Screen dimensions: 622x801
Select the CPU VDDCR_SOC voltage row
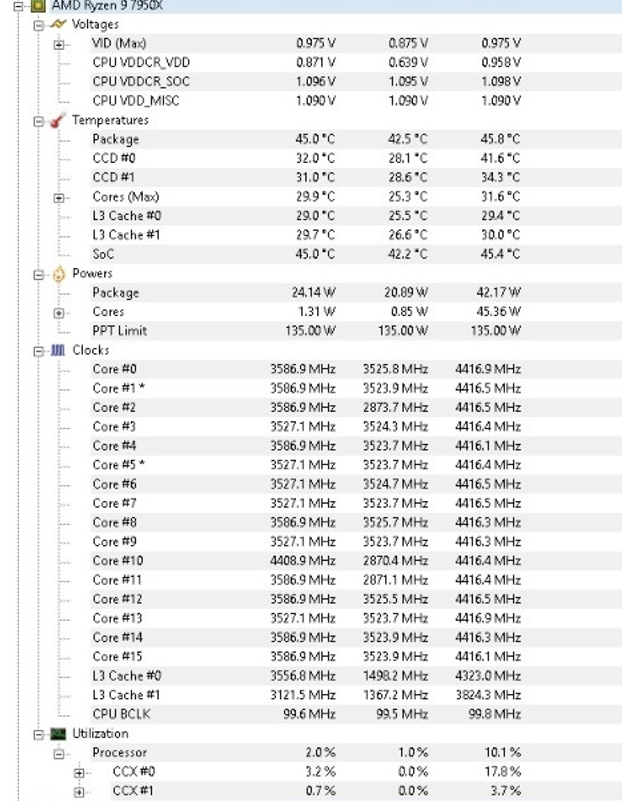click(141, 82)
